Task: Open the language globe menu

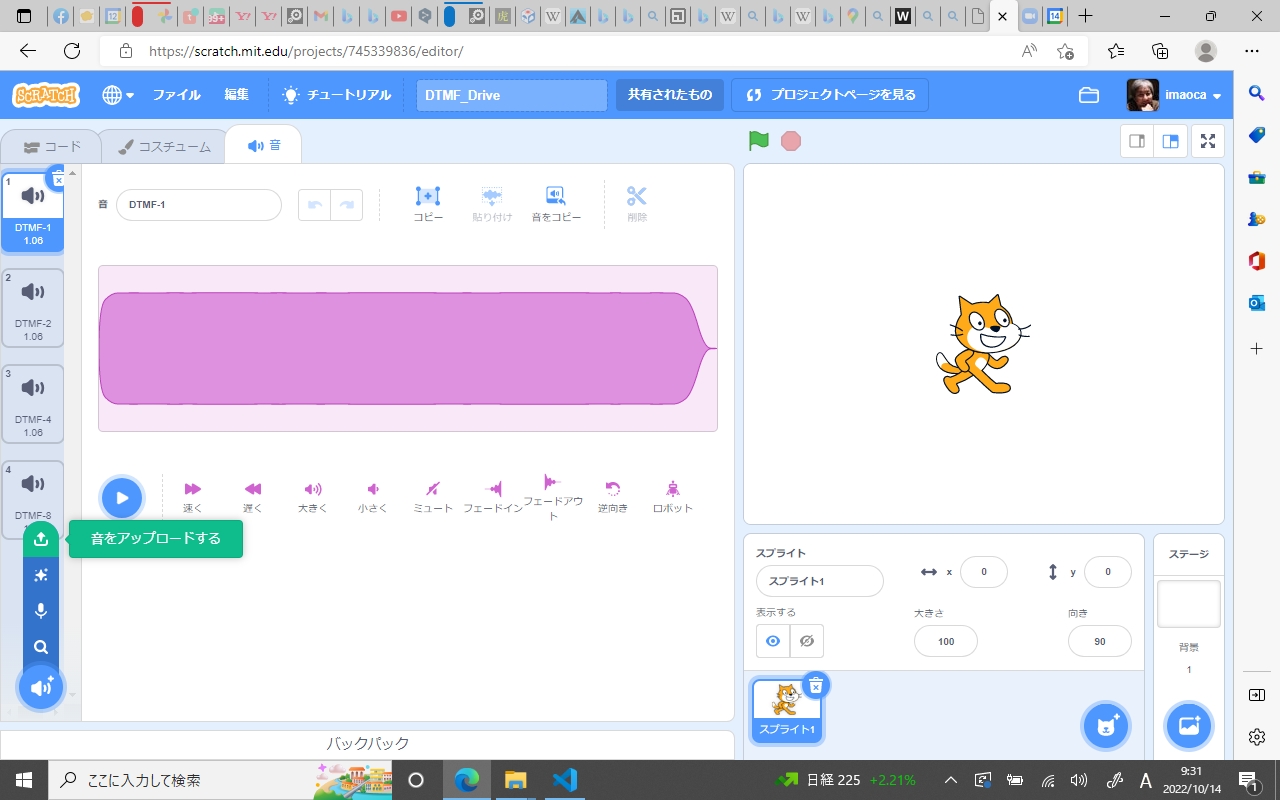Action: pyautogui.click(x=118, y=95)
